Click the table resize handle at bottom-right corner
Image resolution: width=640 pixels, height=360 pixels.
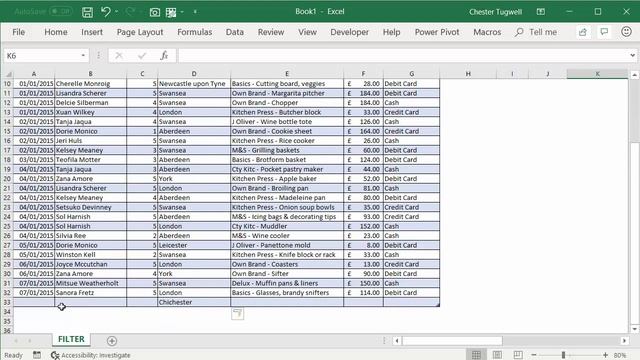tap(438, 304)
